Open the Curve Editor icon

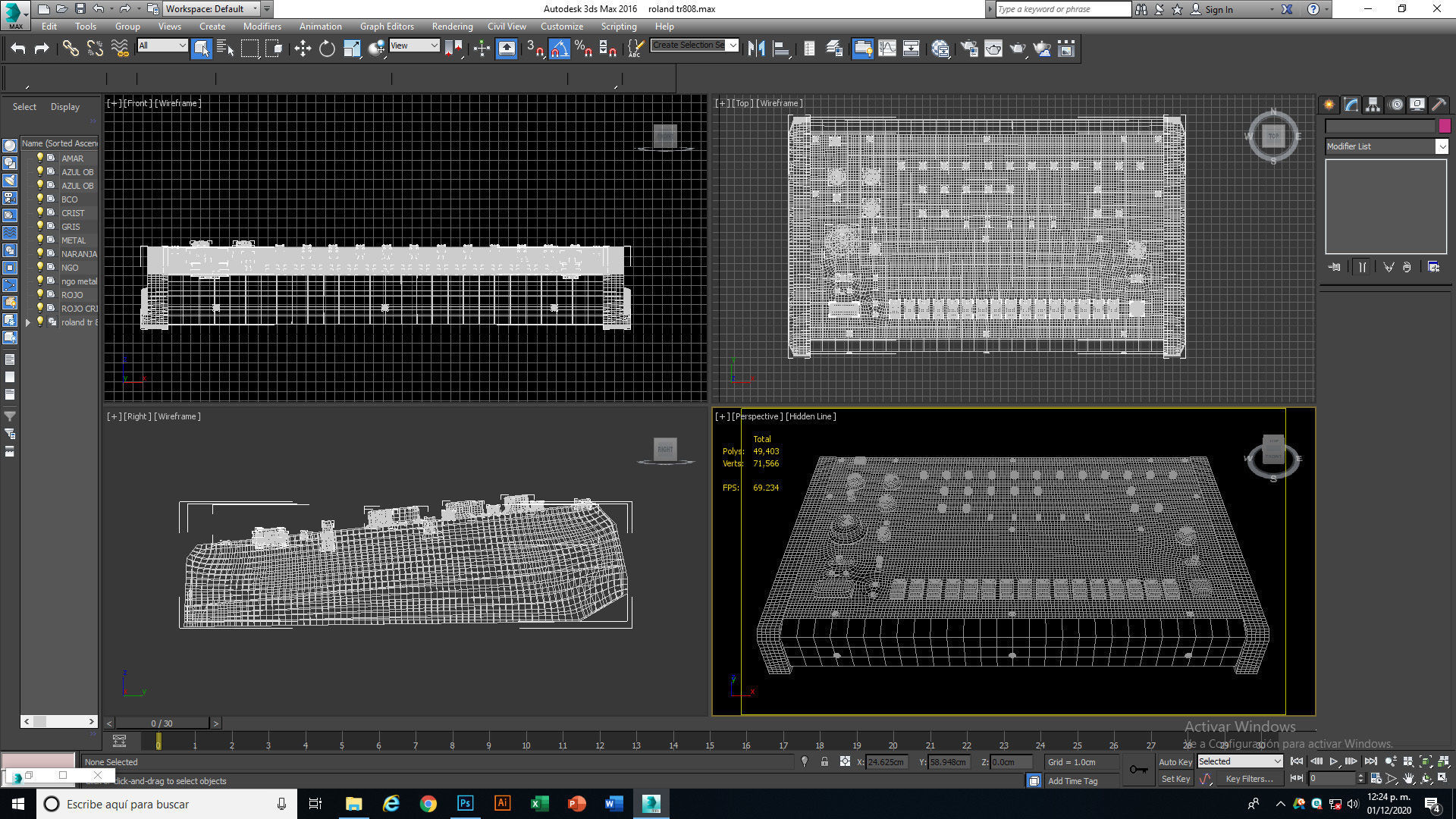(x=887, y=49)
